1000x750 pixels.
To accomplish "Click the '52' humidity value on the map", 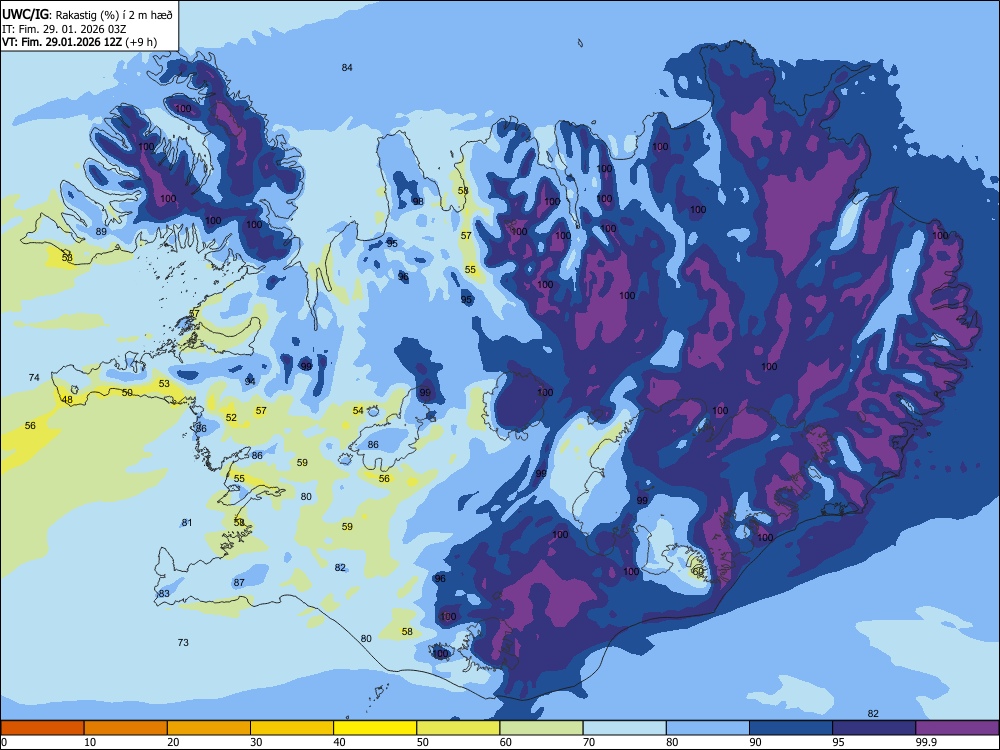I will coord(231,418).
